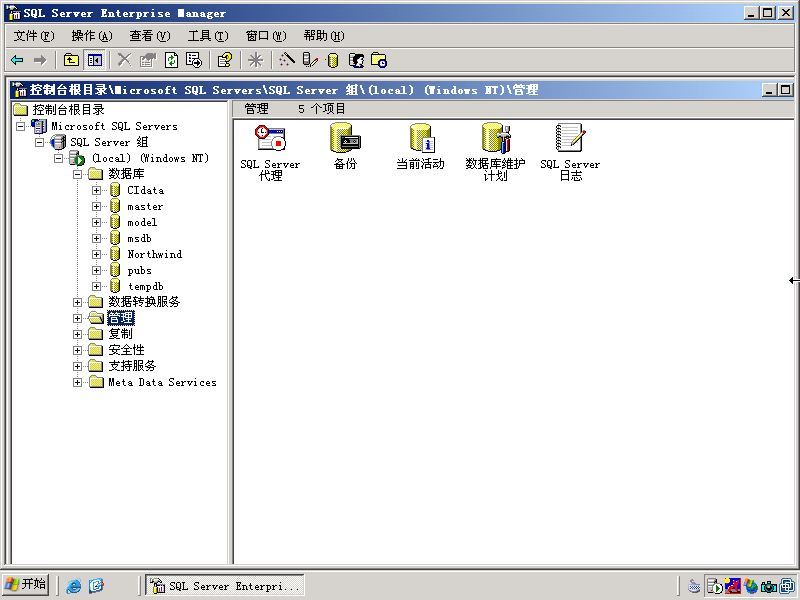Screen dimensions: 800x600
Task: Select the tempdb tree item
Action: pyautogui.click(x=145, y=286)
